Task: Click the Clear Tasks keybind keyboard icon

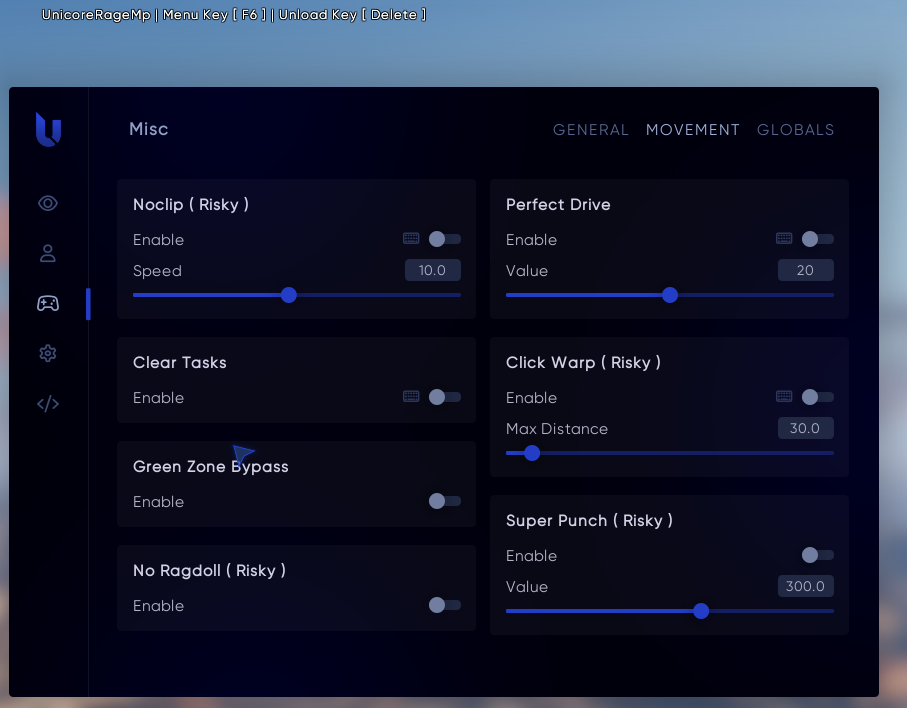Action: (x=411, y=396)
